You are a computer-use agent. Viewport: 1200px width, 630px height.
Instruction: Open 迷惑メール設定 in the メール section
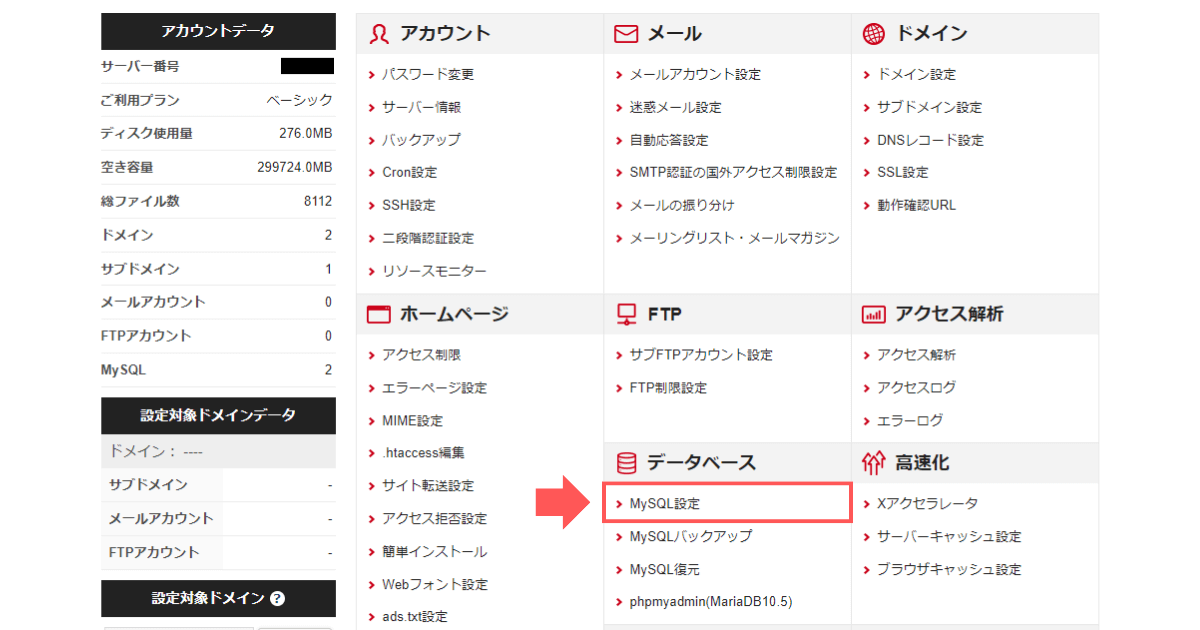coord(675,107)
